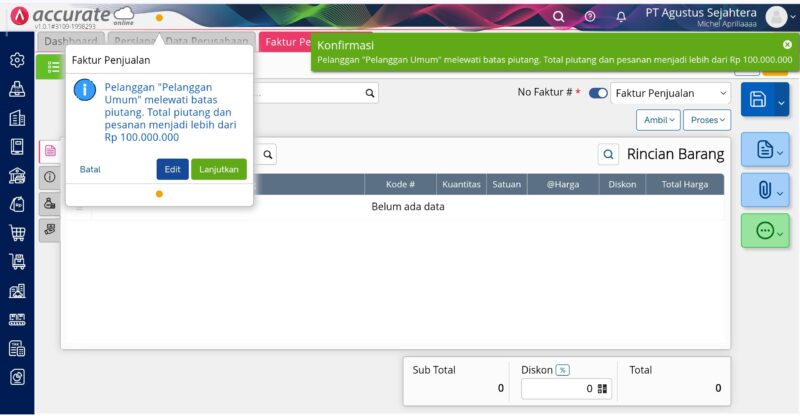Open the help question mark icon
This screenshot has height=416, width=800.
[590, 16]
